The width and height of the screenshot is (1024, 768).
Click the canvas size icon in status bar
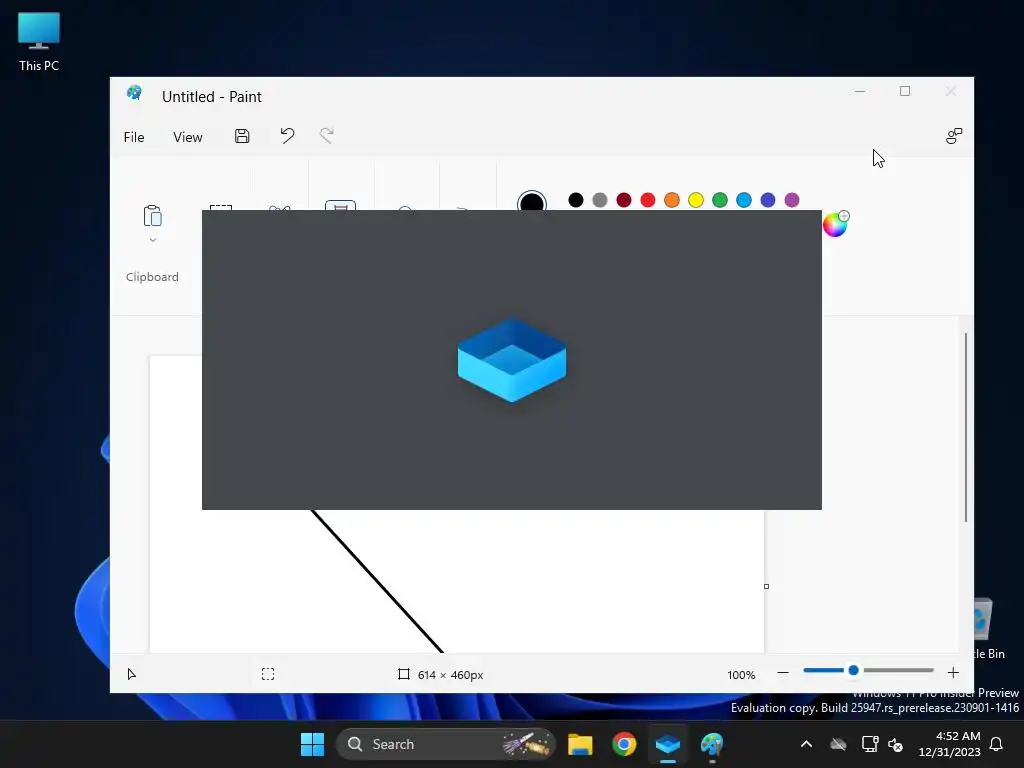[404, 674]
